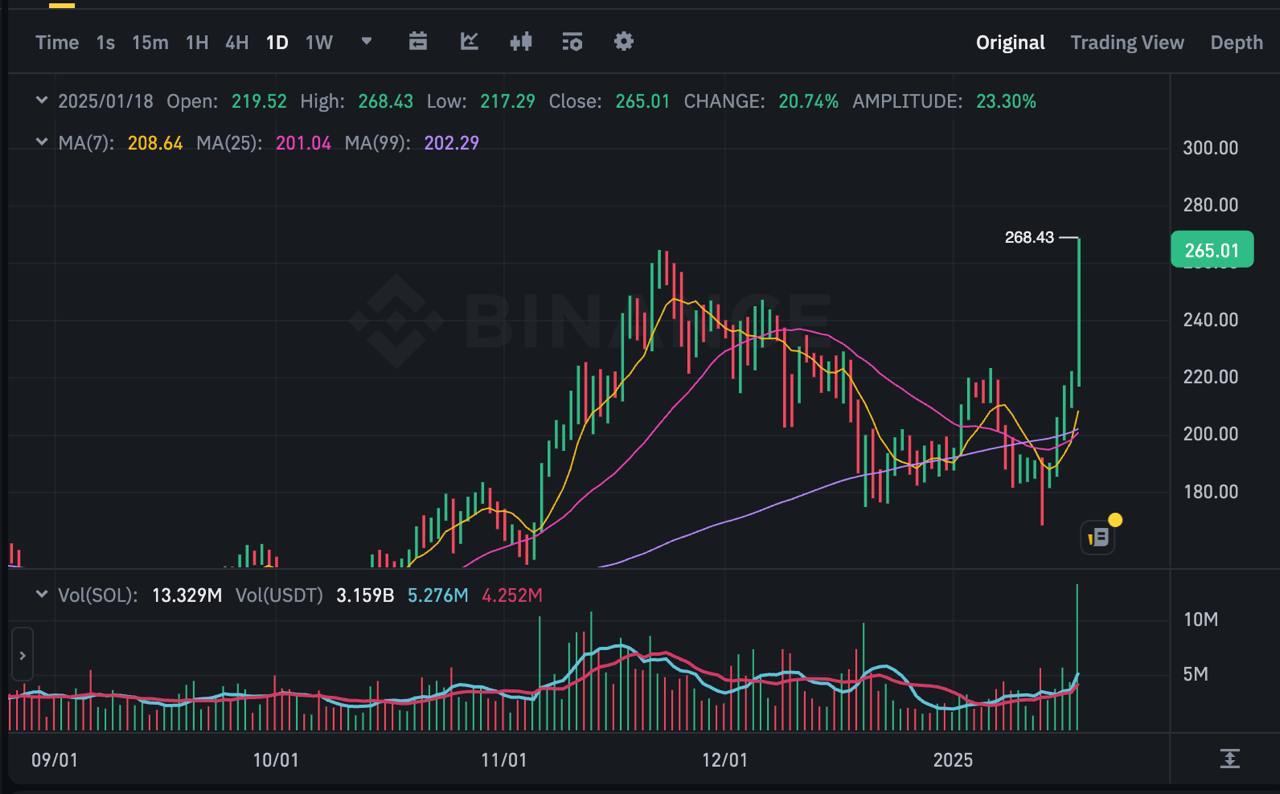Click the Vol(SOL) value 13.329M
Viewport: 1280px width, 794px height.
pyautogui.click(x=187, y=595)
